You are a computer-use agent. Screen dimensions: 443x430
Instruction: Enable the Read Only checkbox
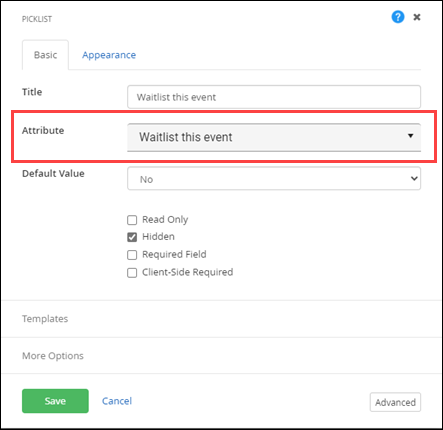tap(132, 220)
